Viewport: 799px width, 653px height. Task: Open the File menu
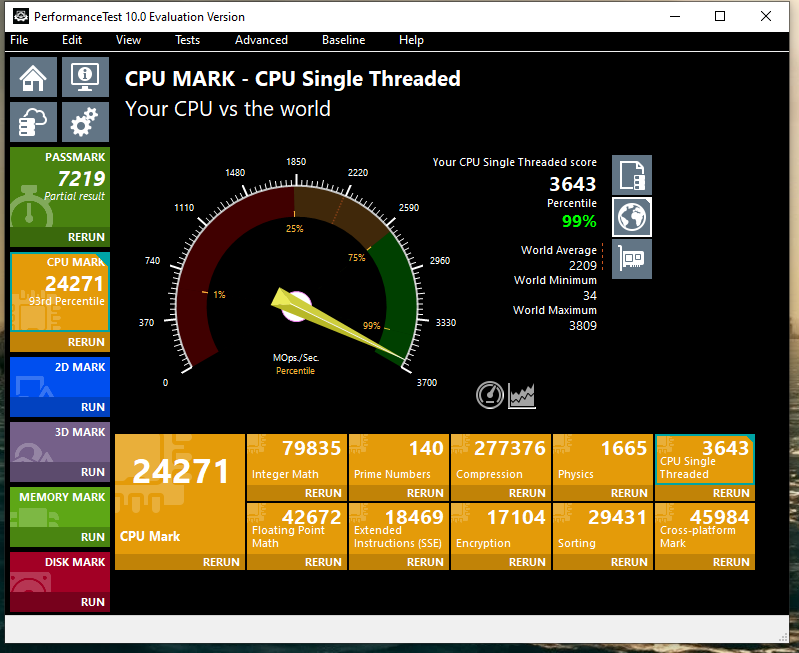19,40
